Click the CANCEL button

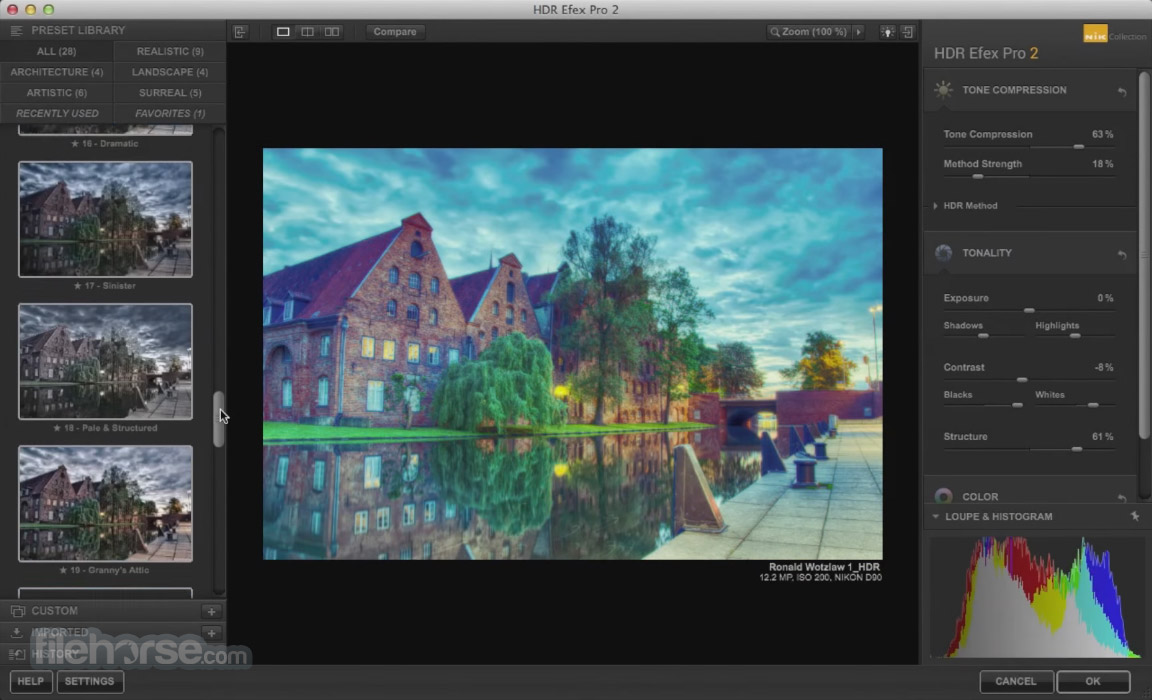click(x=1016, y=682)
